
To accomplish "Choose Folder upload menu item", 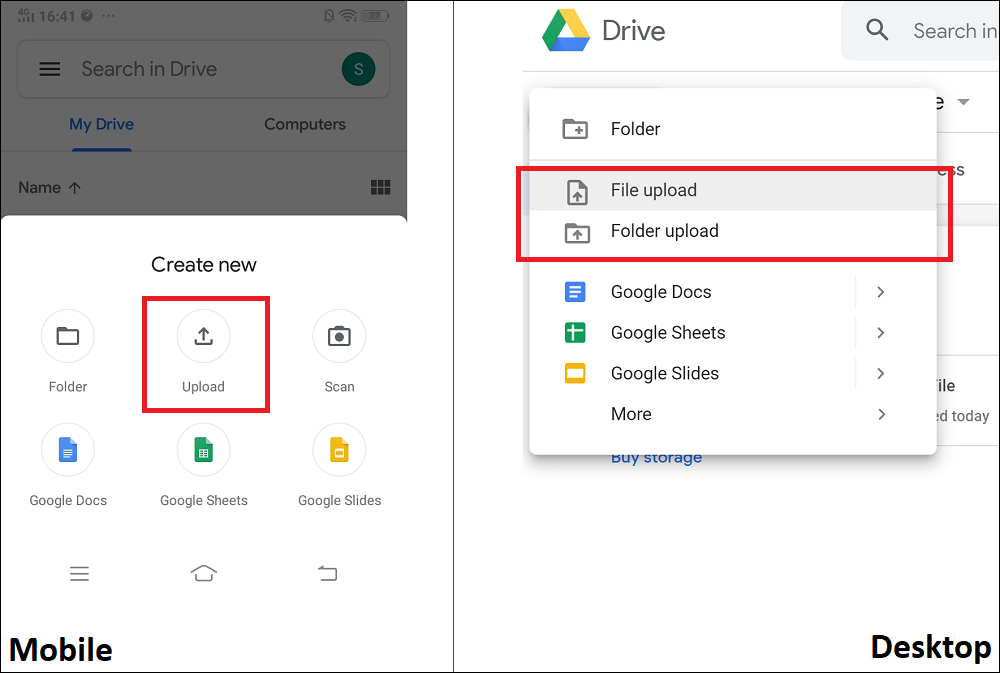I will [x=733, y=231].
